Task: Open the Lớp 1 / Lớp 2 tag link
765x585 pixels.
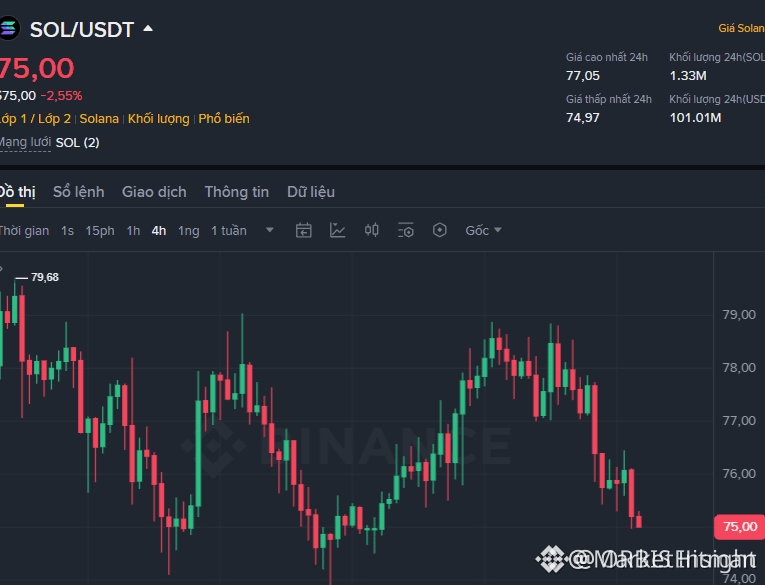Action: [35, 119]
